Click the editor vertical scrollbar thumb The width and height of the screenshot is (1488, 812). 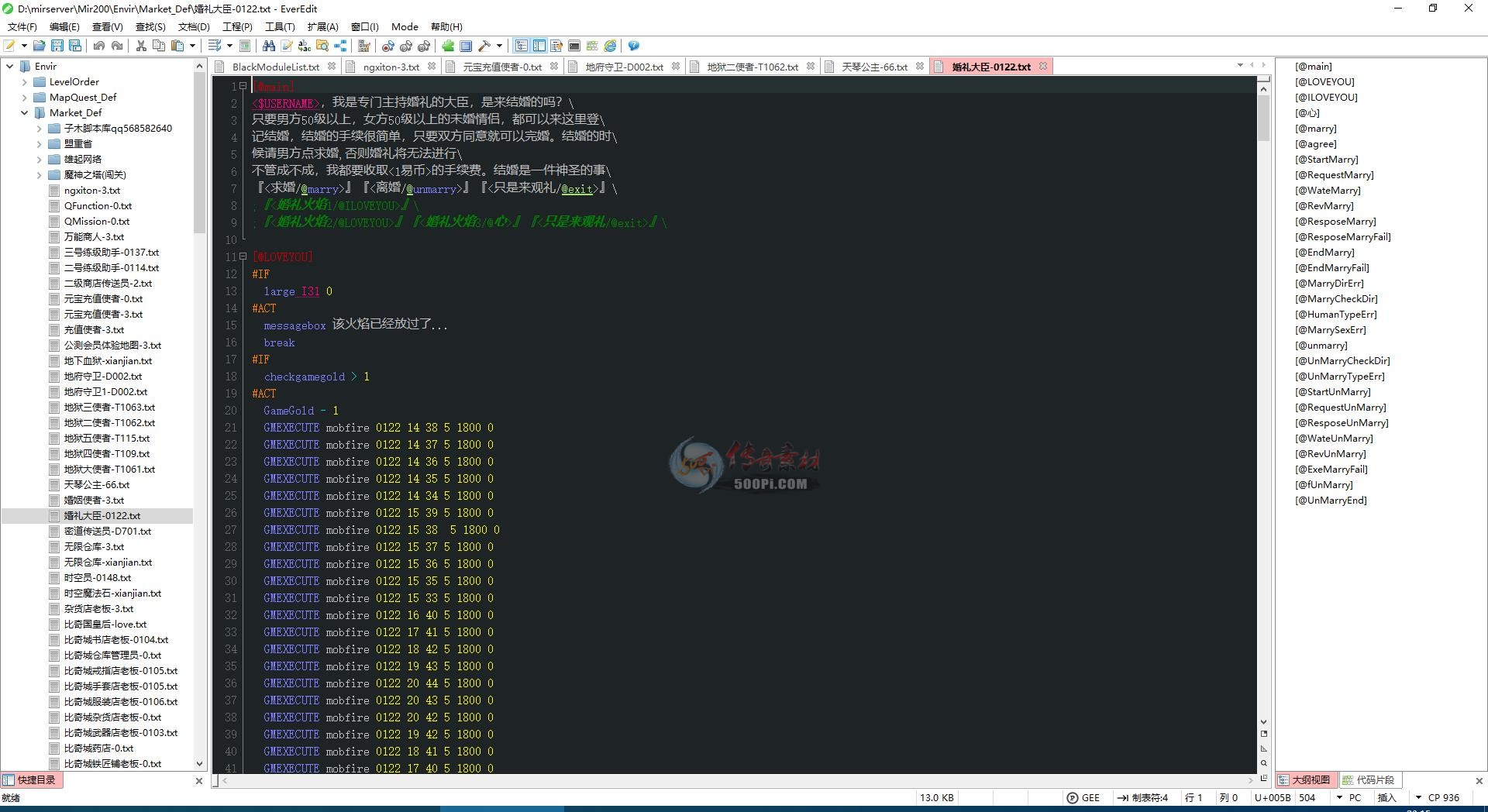[x=1263, y=117]
